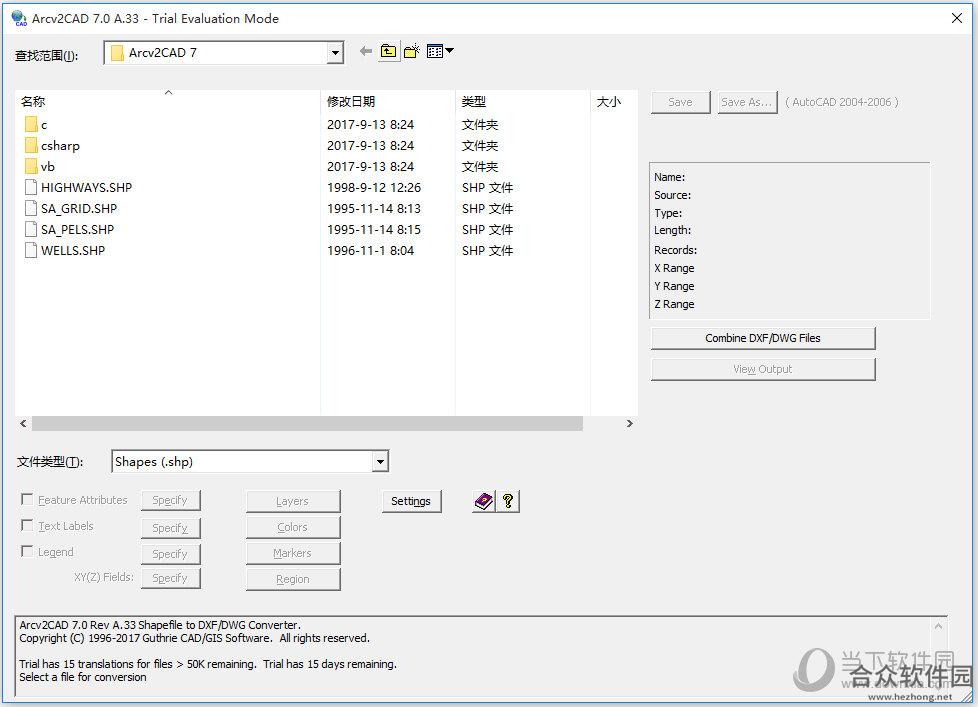Click the log panel scroll up arrow

[x=938, y=625]
